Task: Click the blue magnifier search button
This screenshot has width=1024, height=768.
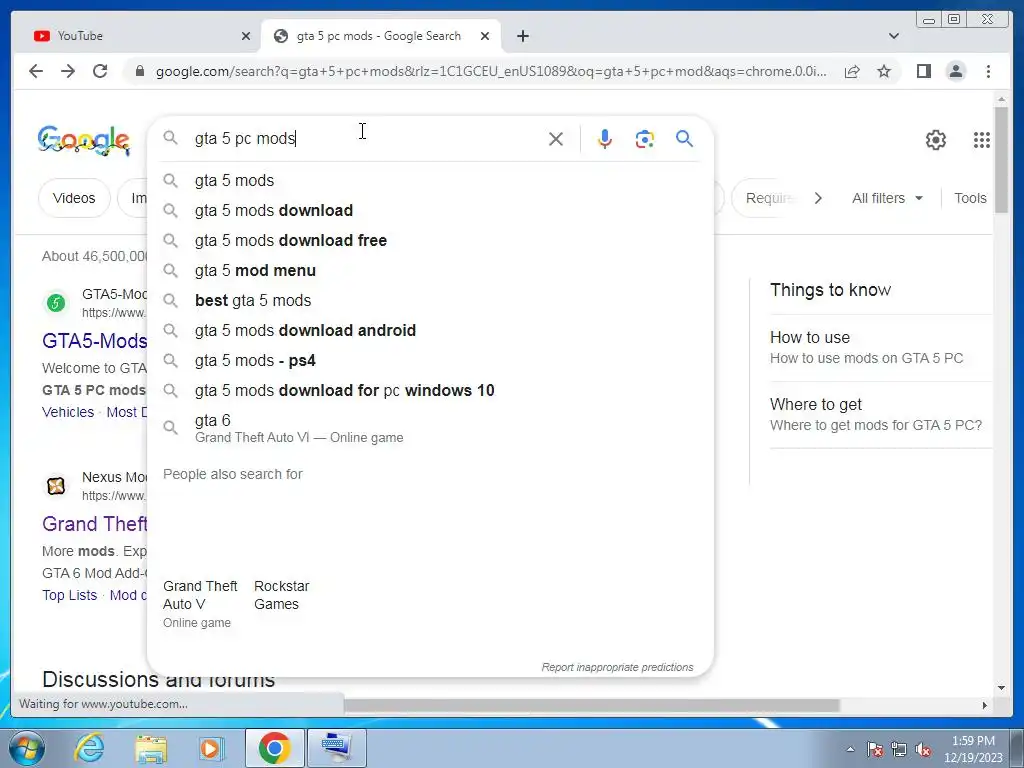Action: tap(684, 138)
